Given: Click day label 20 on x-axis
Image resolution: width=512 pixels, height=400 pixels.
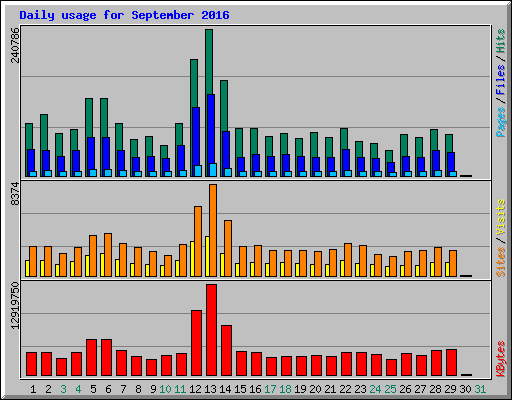Looking at the screenshot, I should (315, 389).
